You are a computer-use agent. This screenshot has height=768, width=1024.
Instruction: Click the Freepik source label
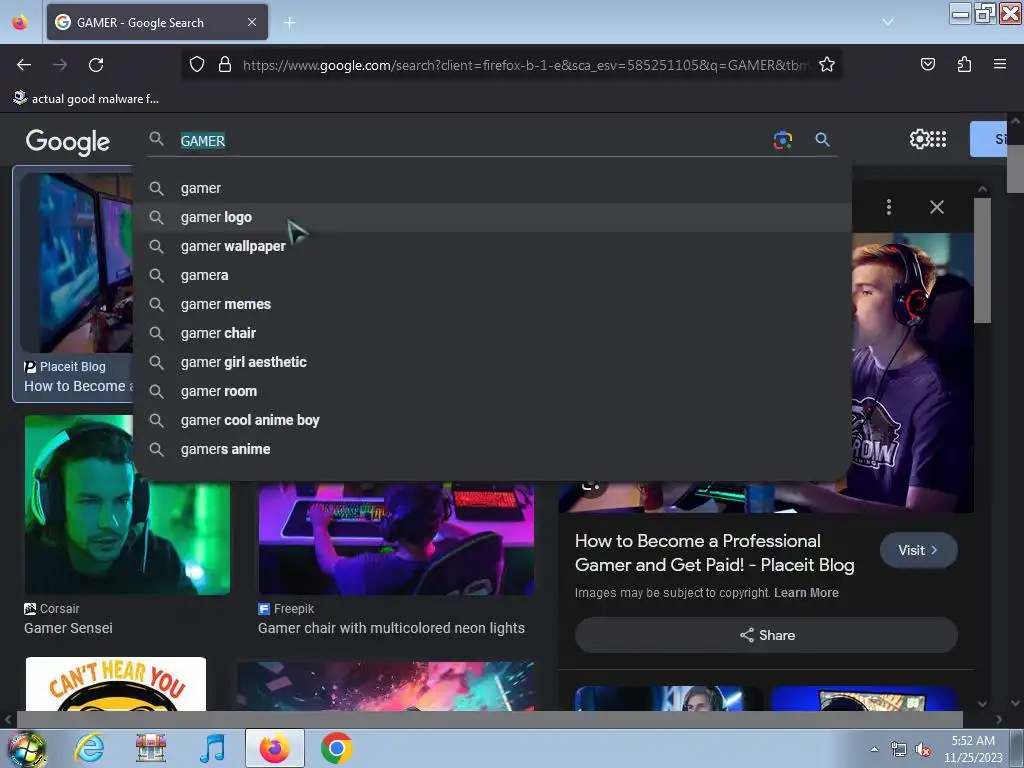pos(286,609)
